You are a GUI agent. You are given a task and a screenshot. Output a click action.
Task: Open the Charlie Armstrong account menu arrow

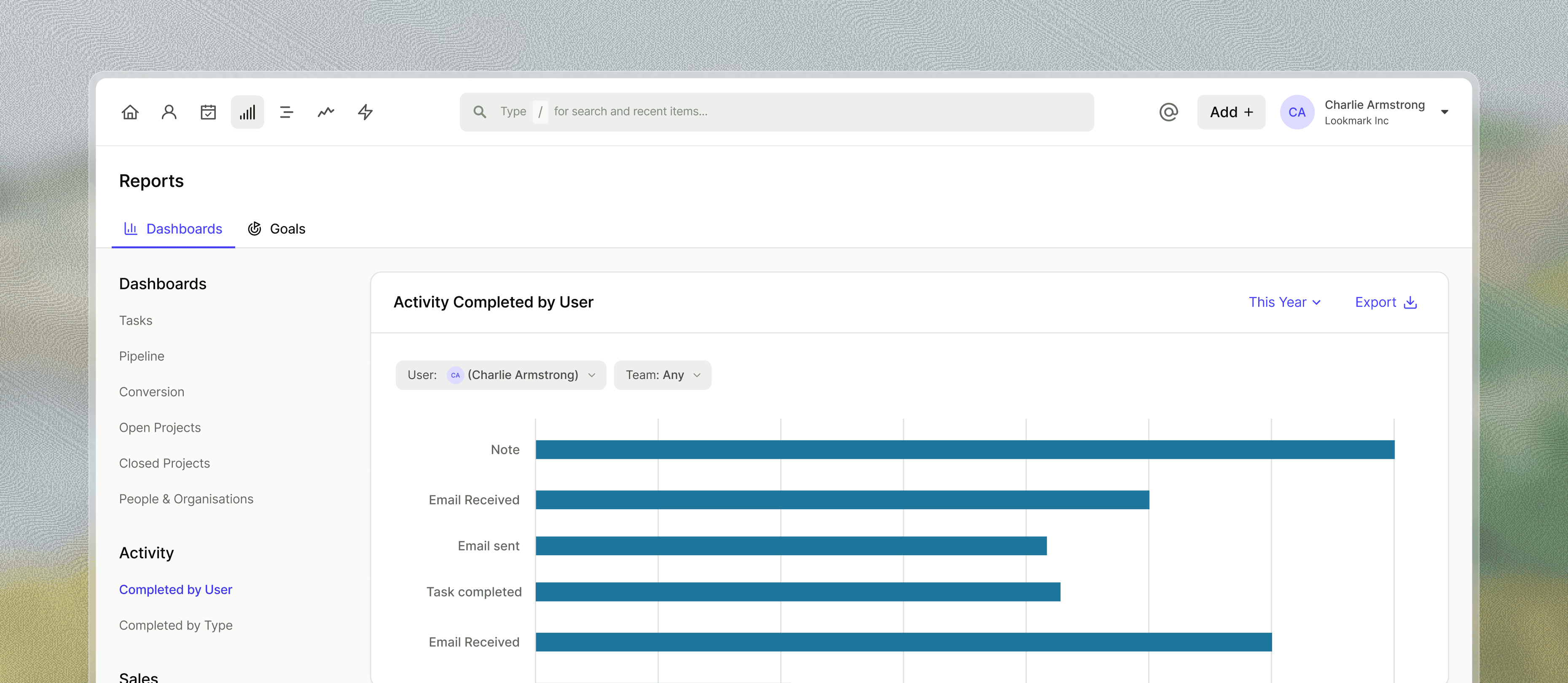[x=1444, y=112]
